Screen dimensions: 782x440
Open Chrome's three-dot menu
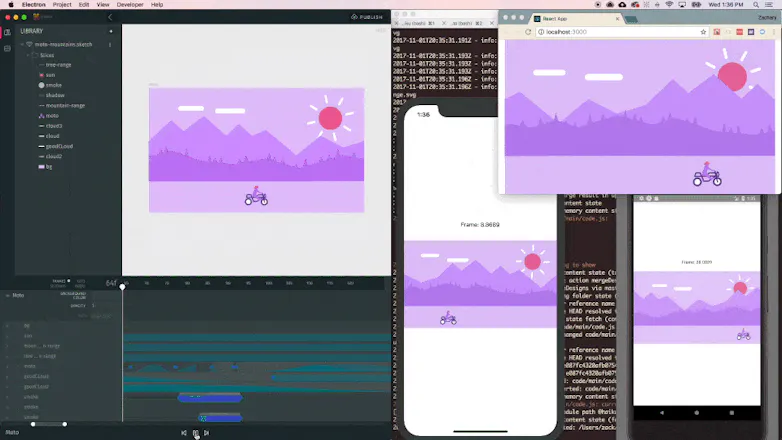click(x=774, y=32)
